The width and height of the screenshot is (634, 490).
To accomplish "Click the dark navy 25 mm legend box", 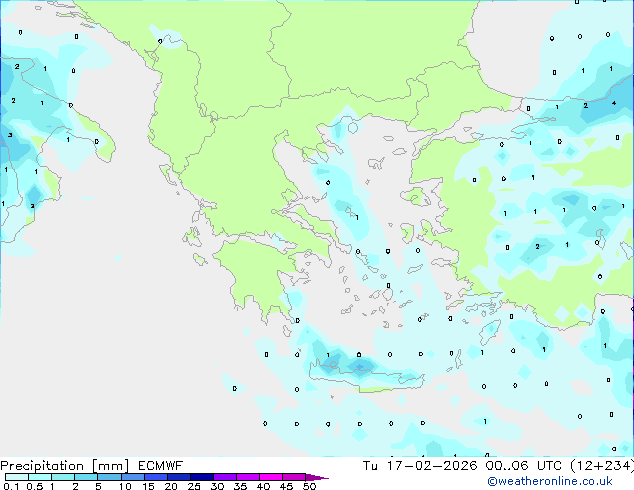I will 202,477.
